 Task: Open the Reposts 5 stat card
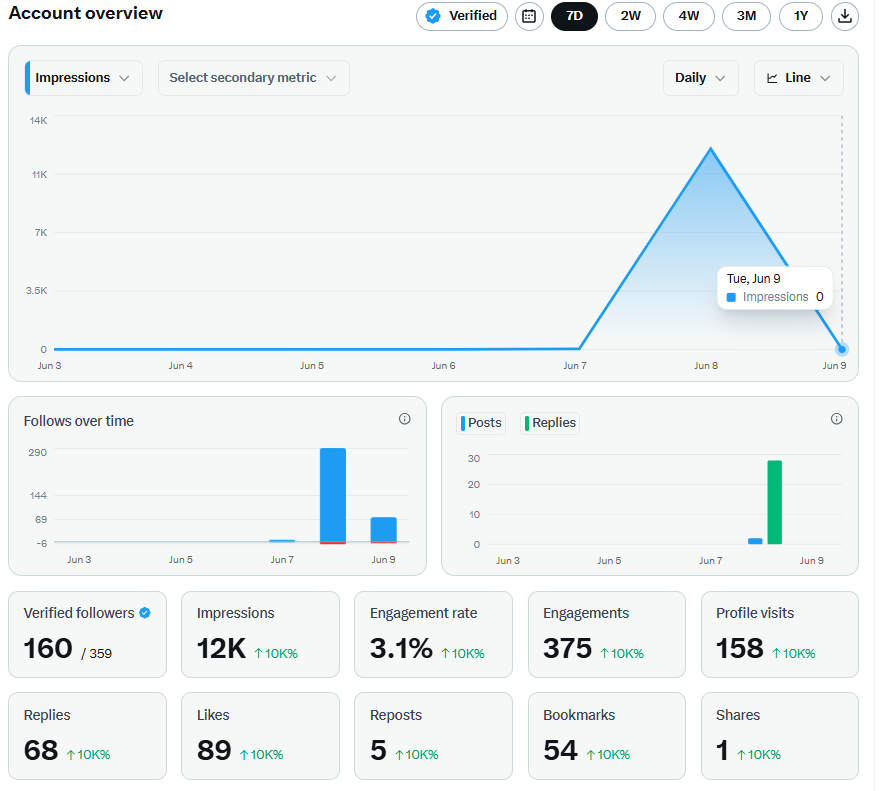[433, 736]
